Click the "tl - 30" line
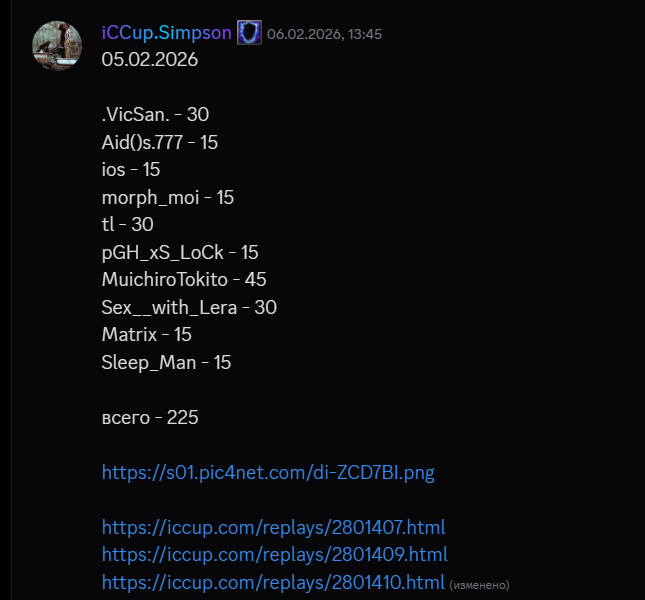Image resolution: width=645 pixels, height=600 pixels. 127,224
